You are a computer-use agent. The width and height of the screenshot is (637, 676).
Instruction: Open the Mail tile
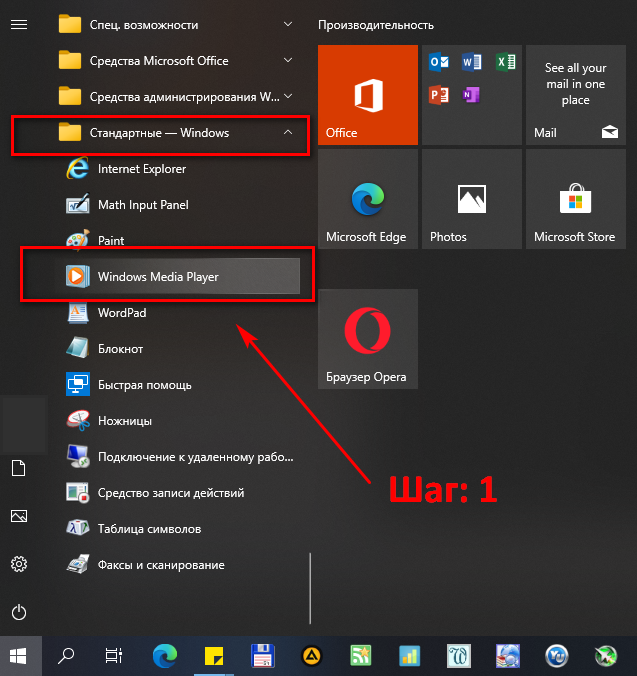(x=576, y=95)
